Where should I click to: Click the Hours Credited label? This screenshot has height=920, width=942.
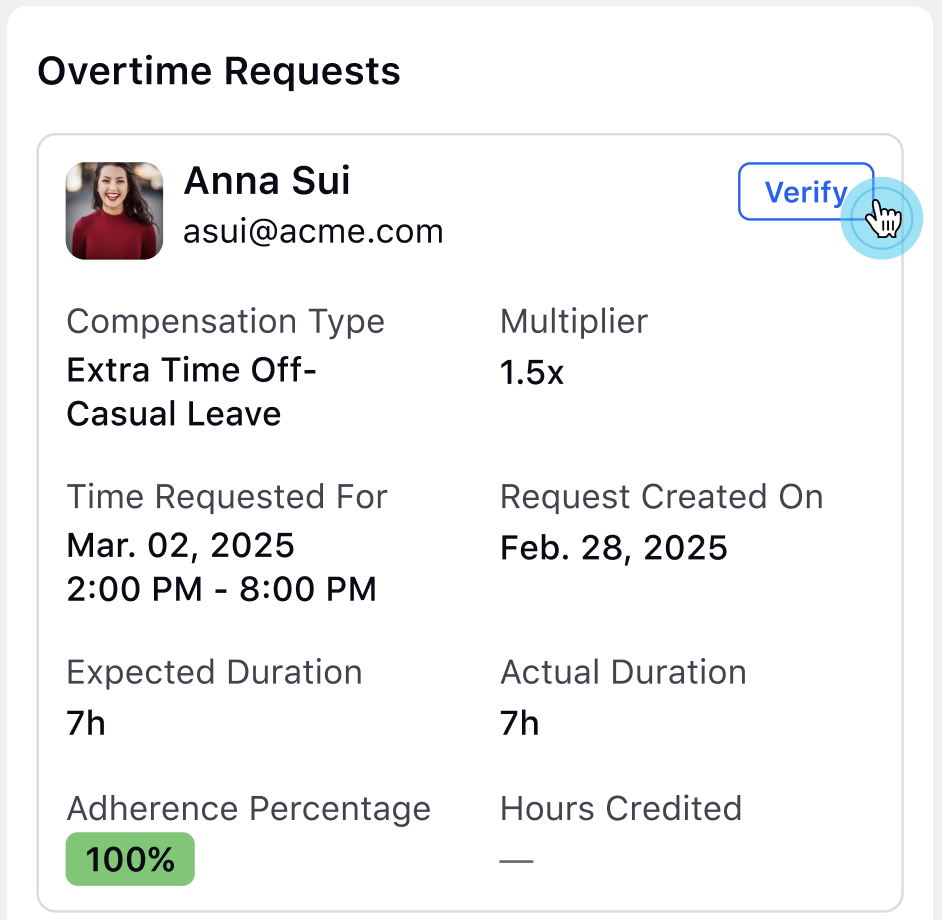621,808
